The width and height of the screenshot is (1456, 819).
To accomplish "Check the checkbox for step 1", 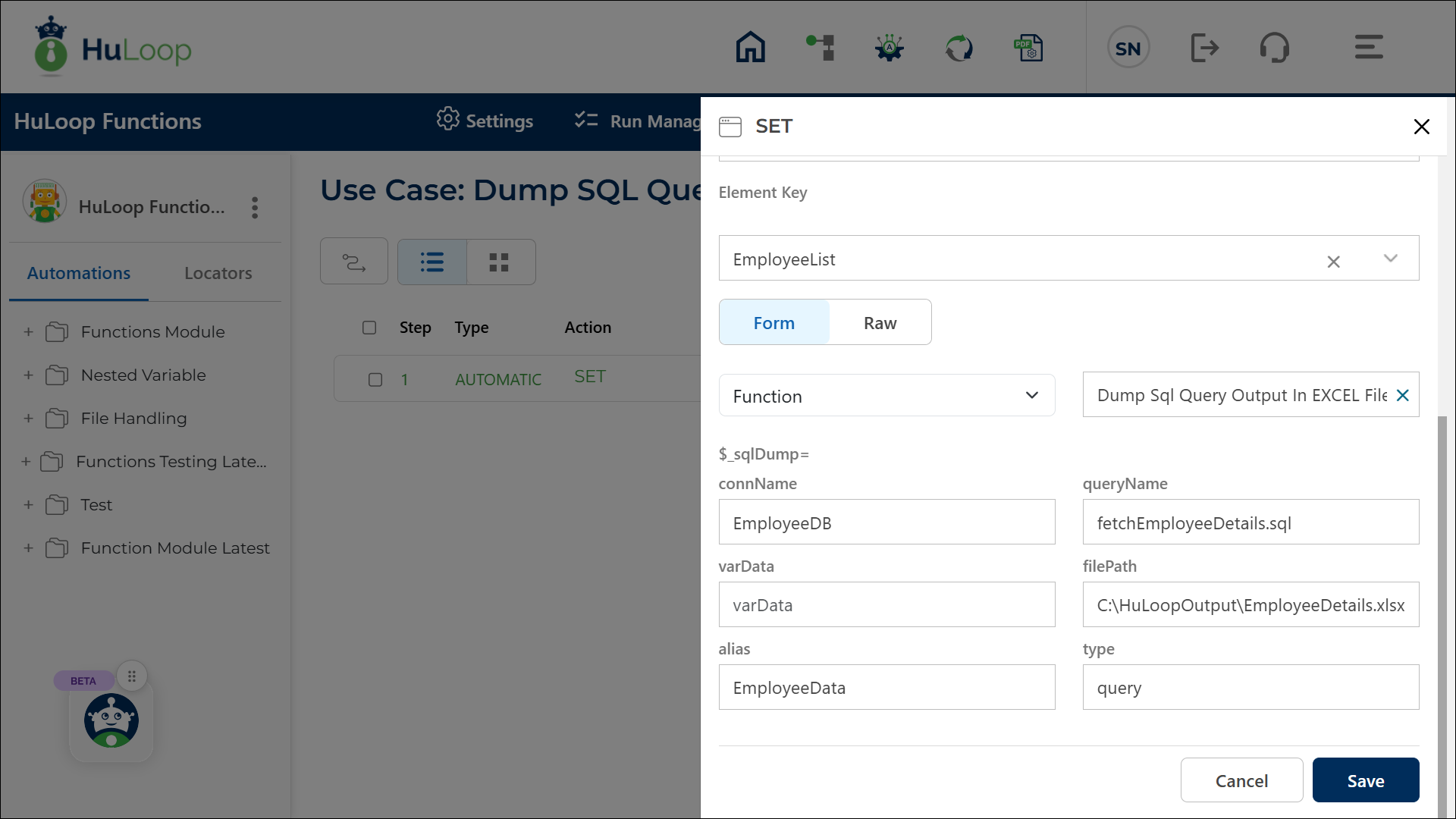I will click(375, 379).
